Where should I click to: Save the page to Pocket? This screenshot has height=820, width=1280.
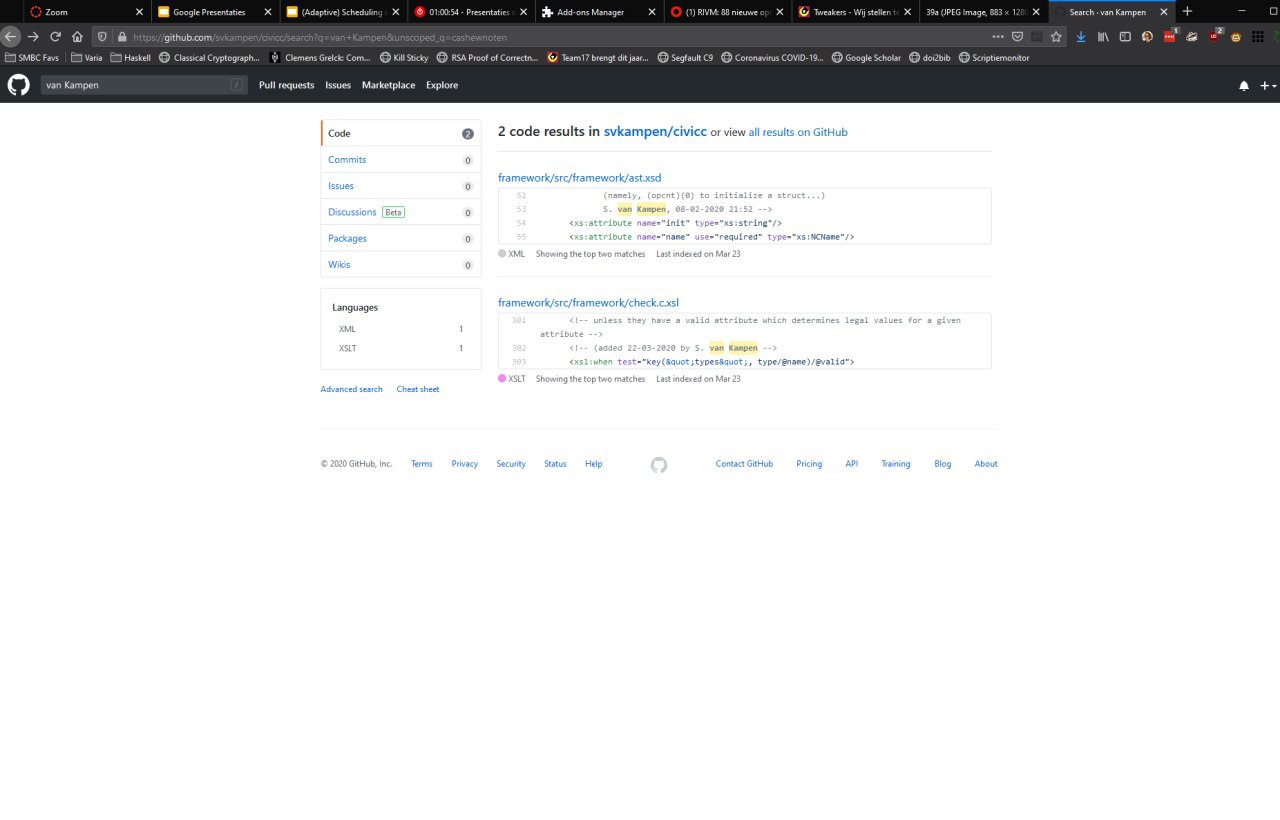pyautogui.click(x=1017, y=36)
